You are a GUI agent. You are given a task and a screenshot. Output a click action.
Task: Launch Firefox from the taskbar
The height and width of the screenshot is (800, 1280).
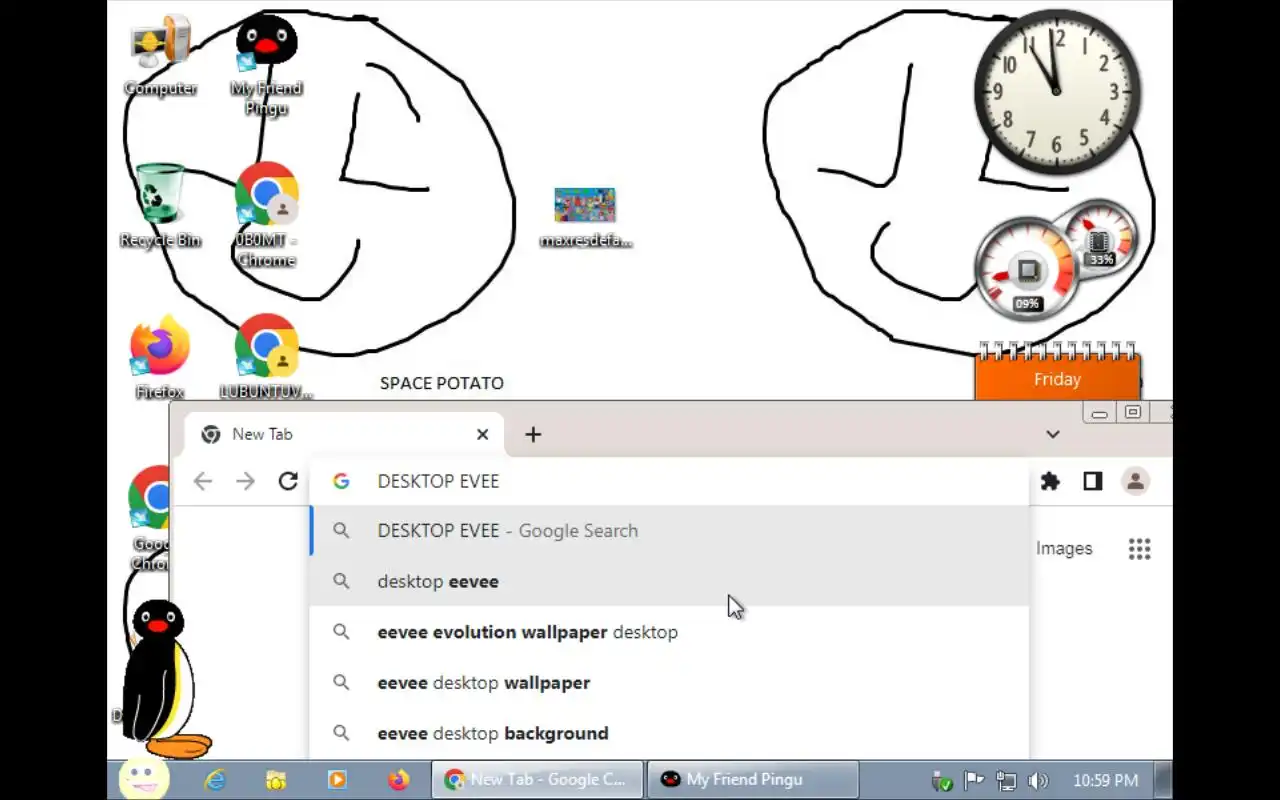pyautogui.click(x=398, y=779)
